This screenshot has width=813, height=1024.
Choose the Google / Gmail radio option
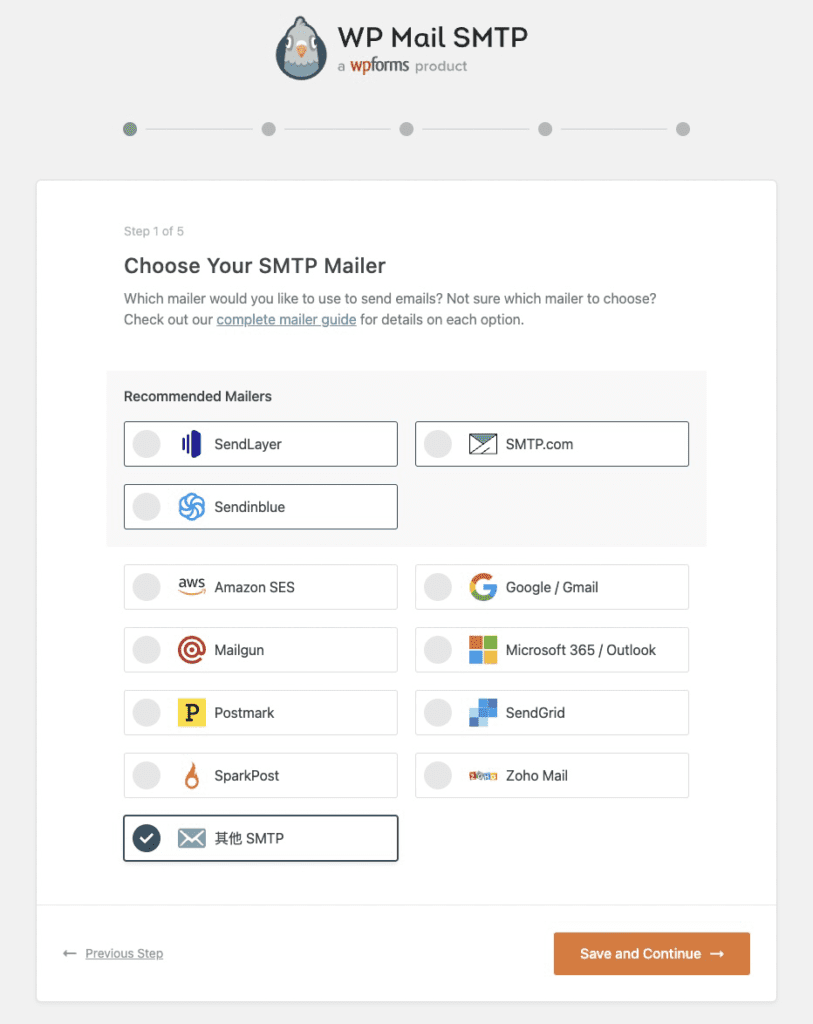438,587
